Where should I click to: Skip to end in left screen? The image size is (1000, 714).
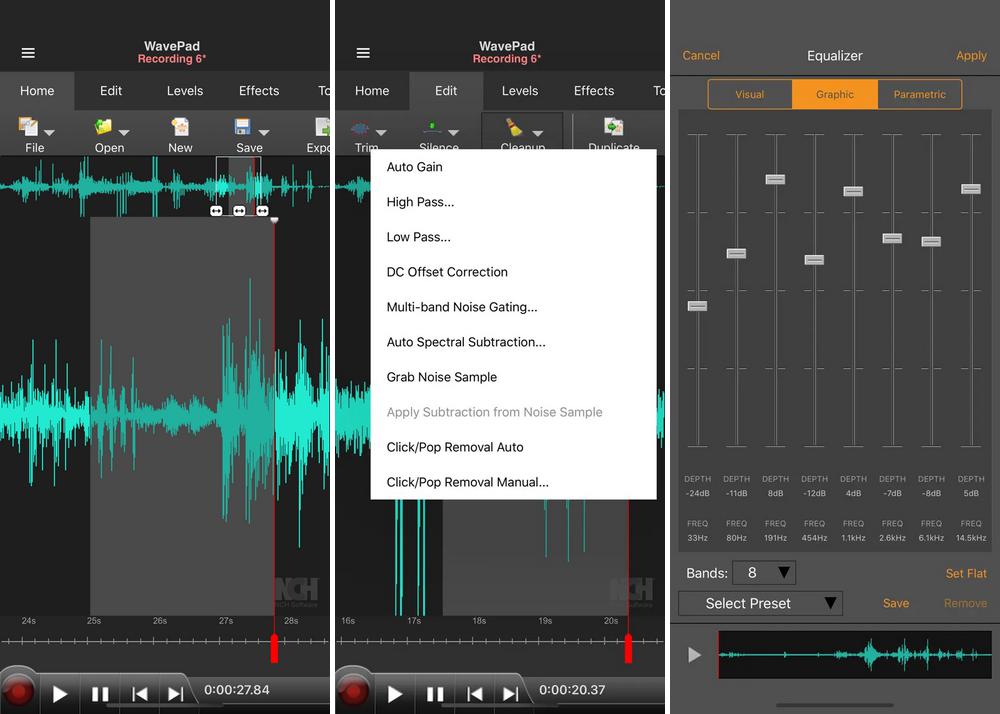[x=175, y=694]
